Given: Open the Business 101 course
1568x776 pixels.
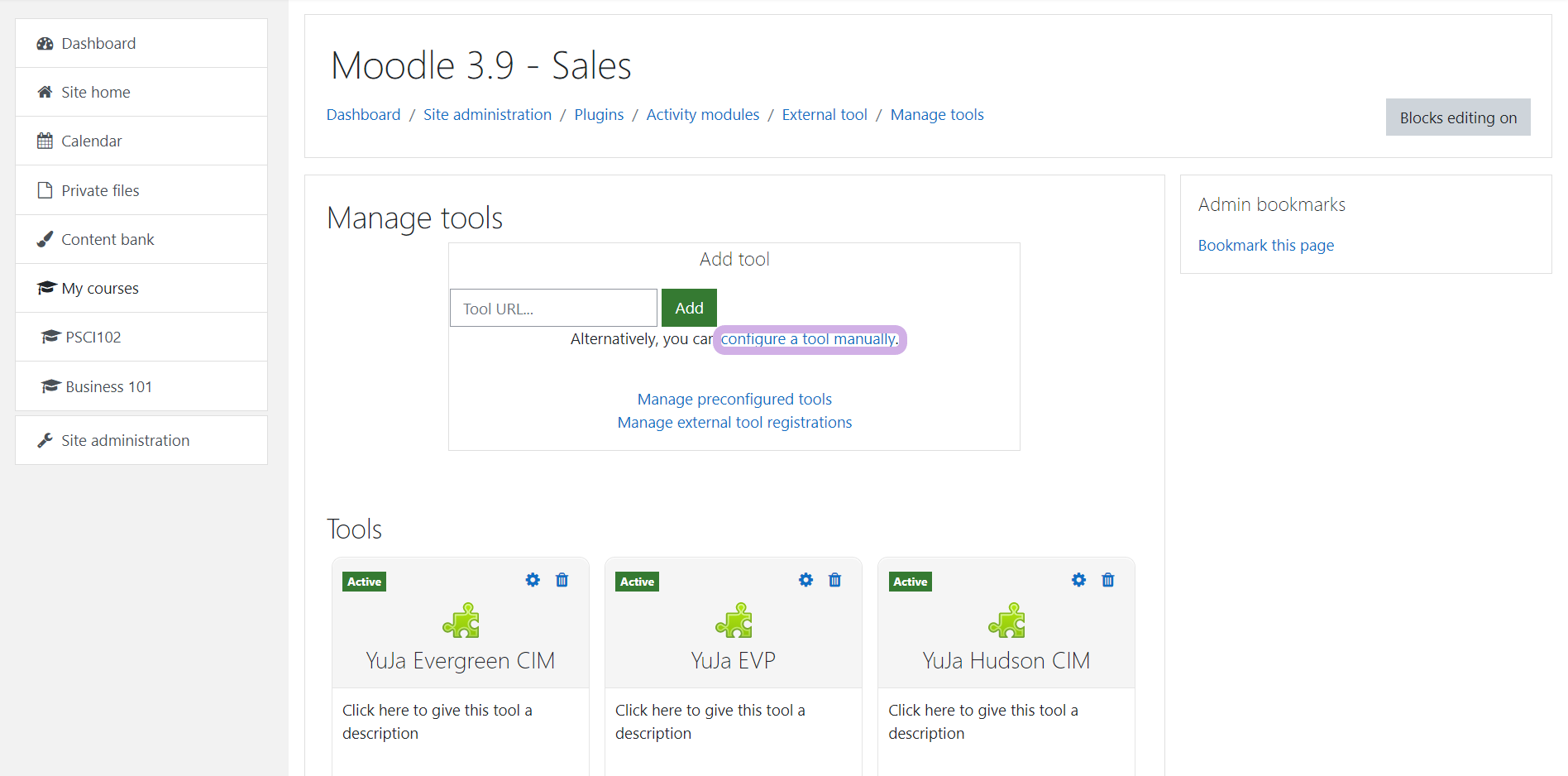Looking at the screenshot, I should coord(108,386).
